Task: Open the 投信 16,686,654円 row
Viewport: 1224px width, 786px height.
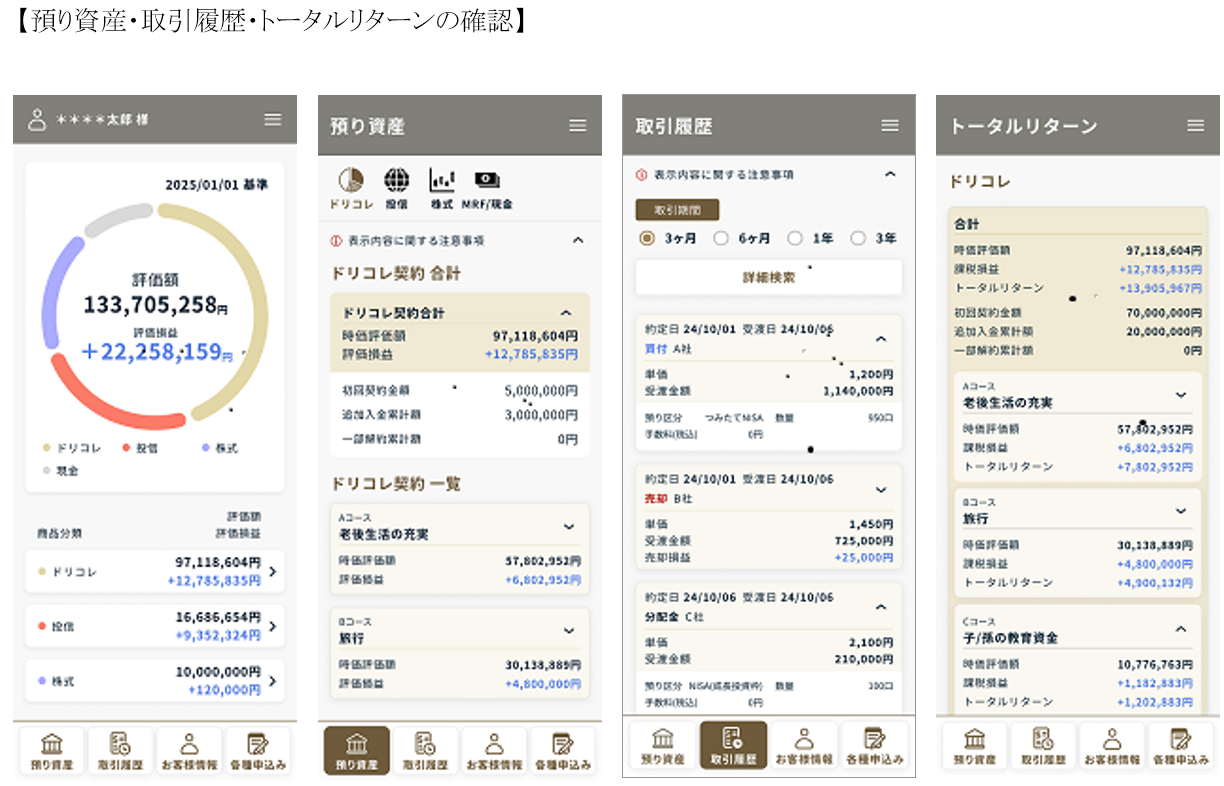Action: point(155,626)
